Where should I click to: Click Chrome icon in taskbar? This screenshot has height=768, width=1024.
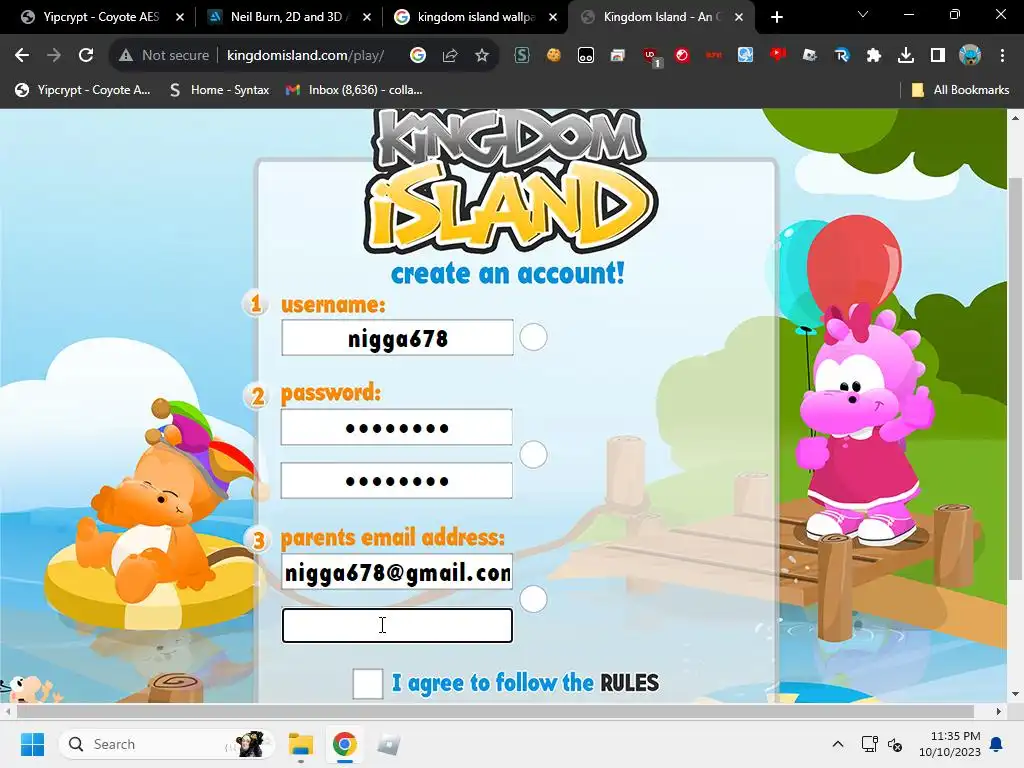tap(344, 744)
